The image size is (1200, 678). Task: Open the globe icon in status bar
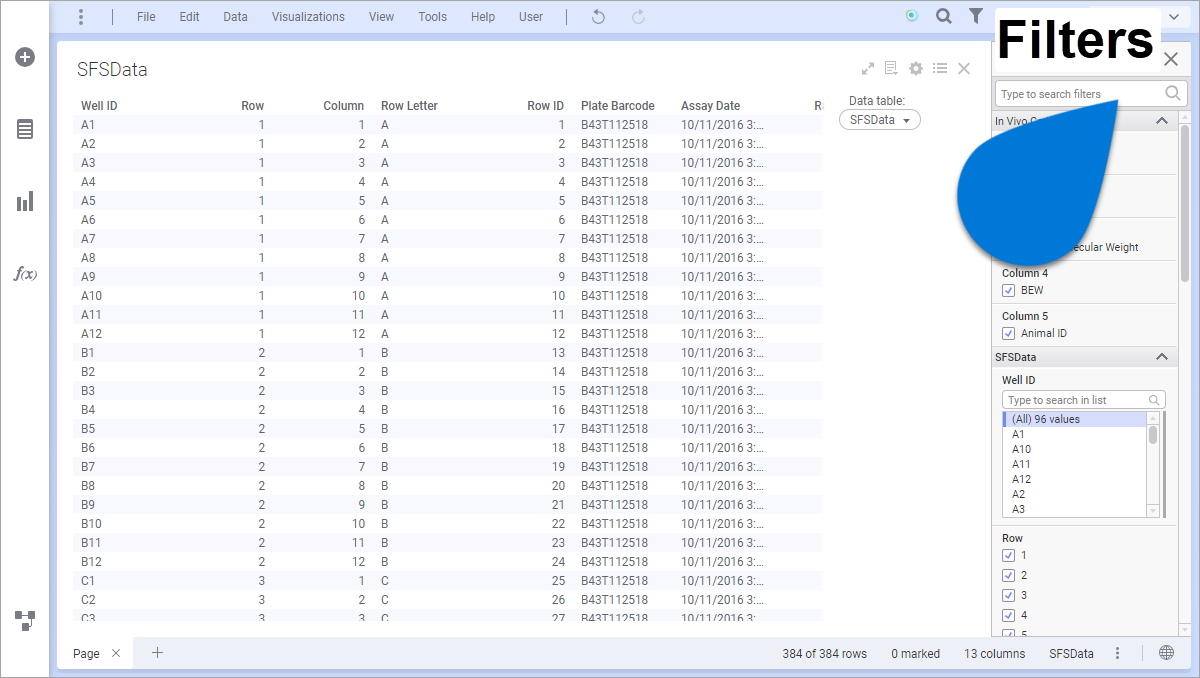(1166, 653)
